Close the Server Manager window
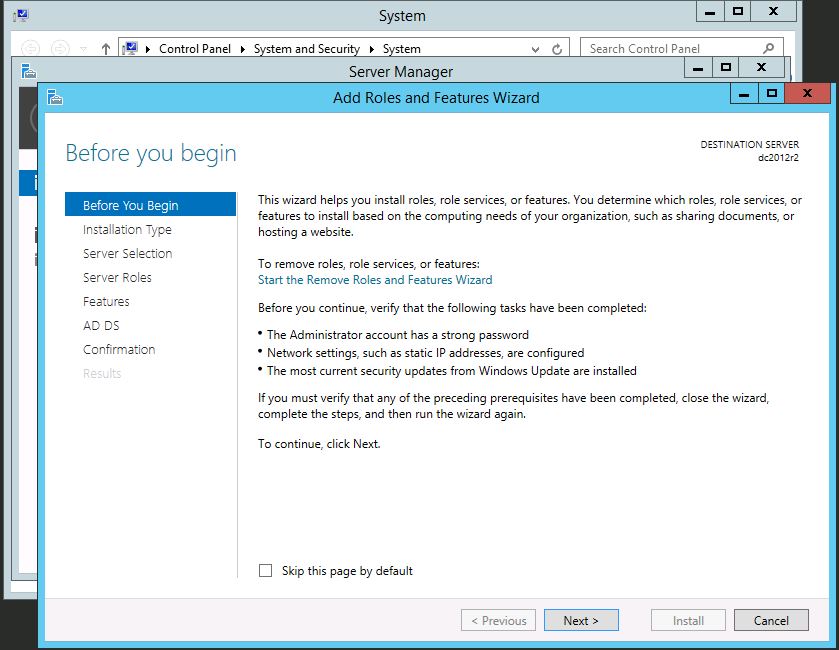839x650 pixels. click(x=761, y=68)
